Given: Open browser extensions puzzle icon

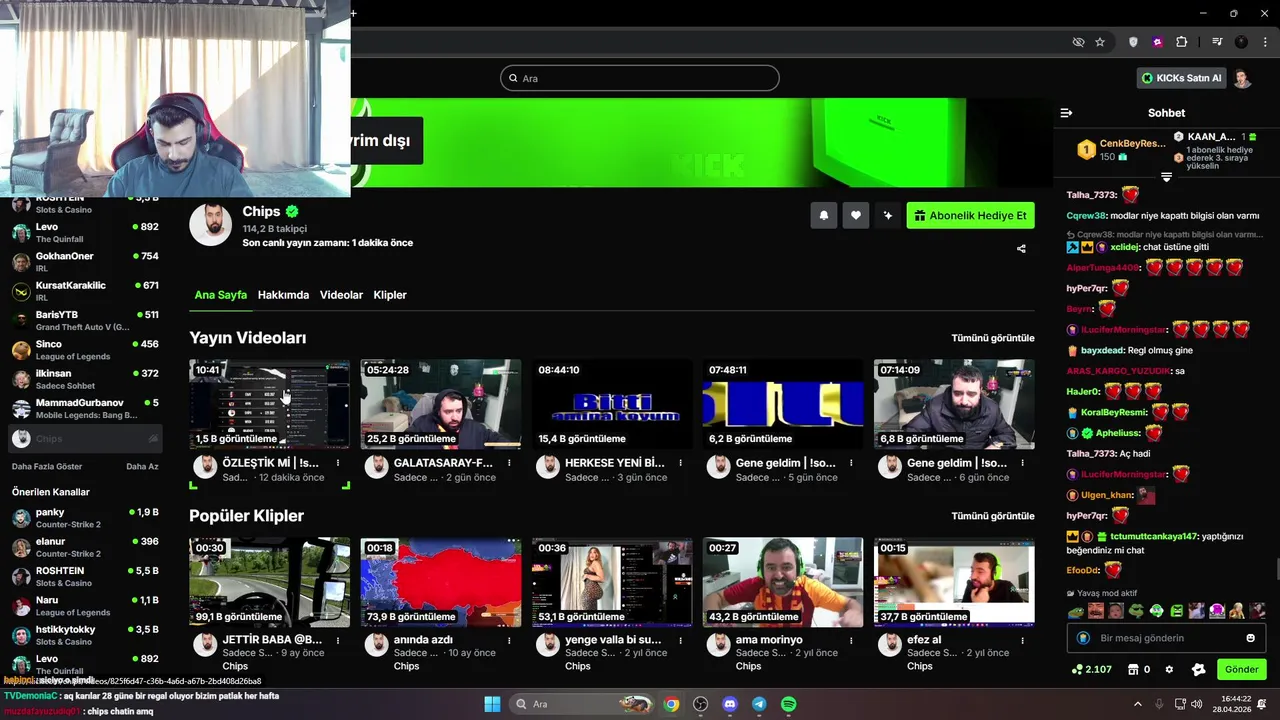Looking at the screenshot, I should [x=1182, y=42].
